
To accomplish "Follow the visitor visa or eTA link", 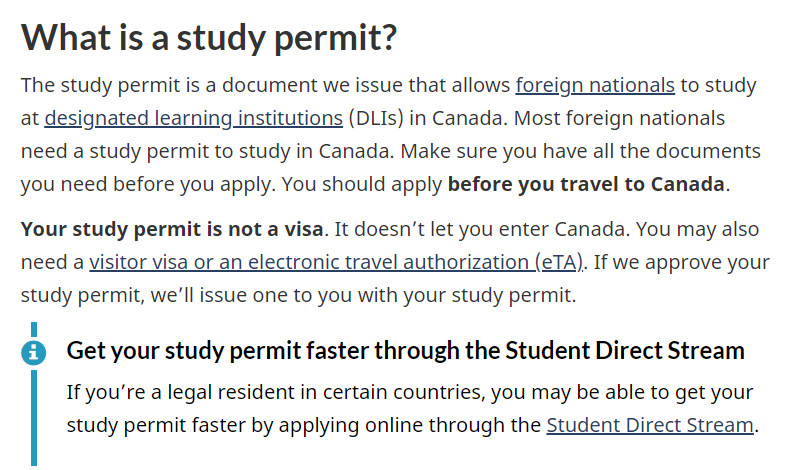I will click(336, 263).
